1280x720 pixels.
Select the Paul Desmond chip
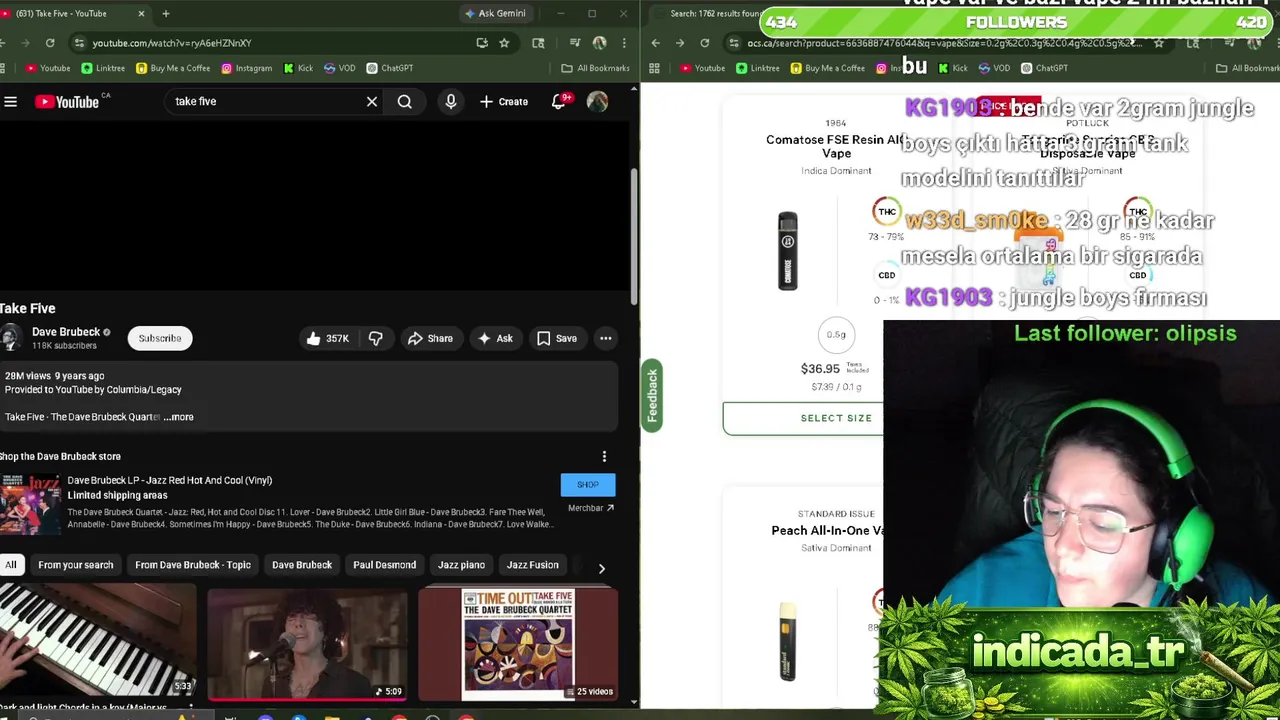pyautogui.click(x=384, y=565)
